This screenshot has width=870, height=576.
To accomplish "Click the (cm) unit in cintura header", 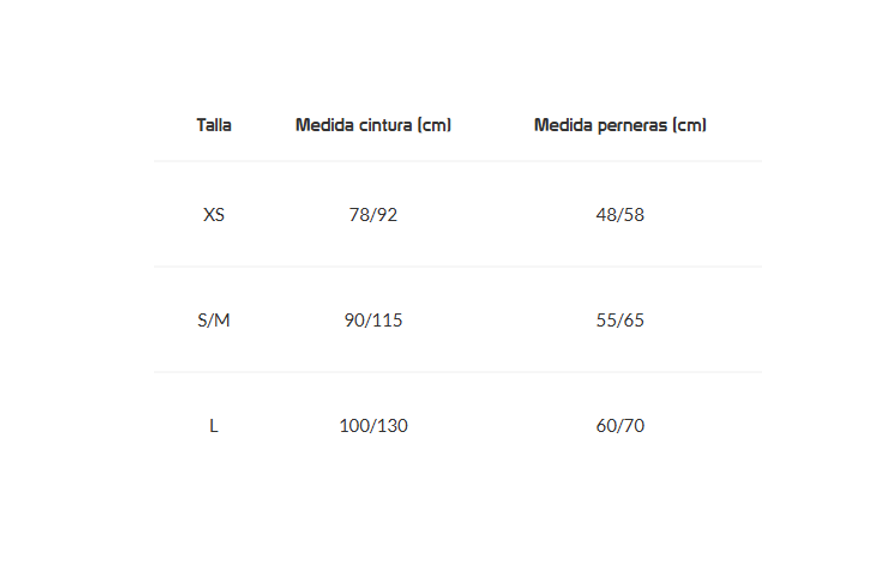I will click(434, 125).
